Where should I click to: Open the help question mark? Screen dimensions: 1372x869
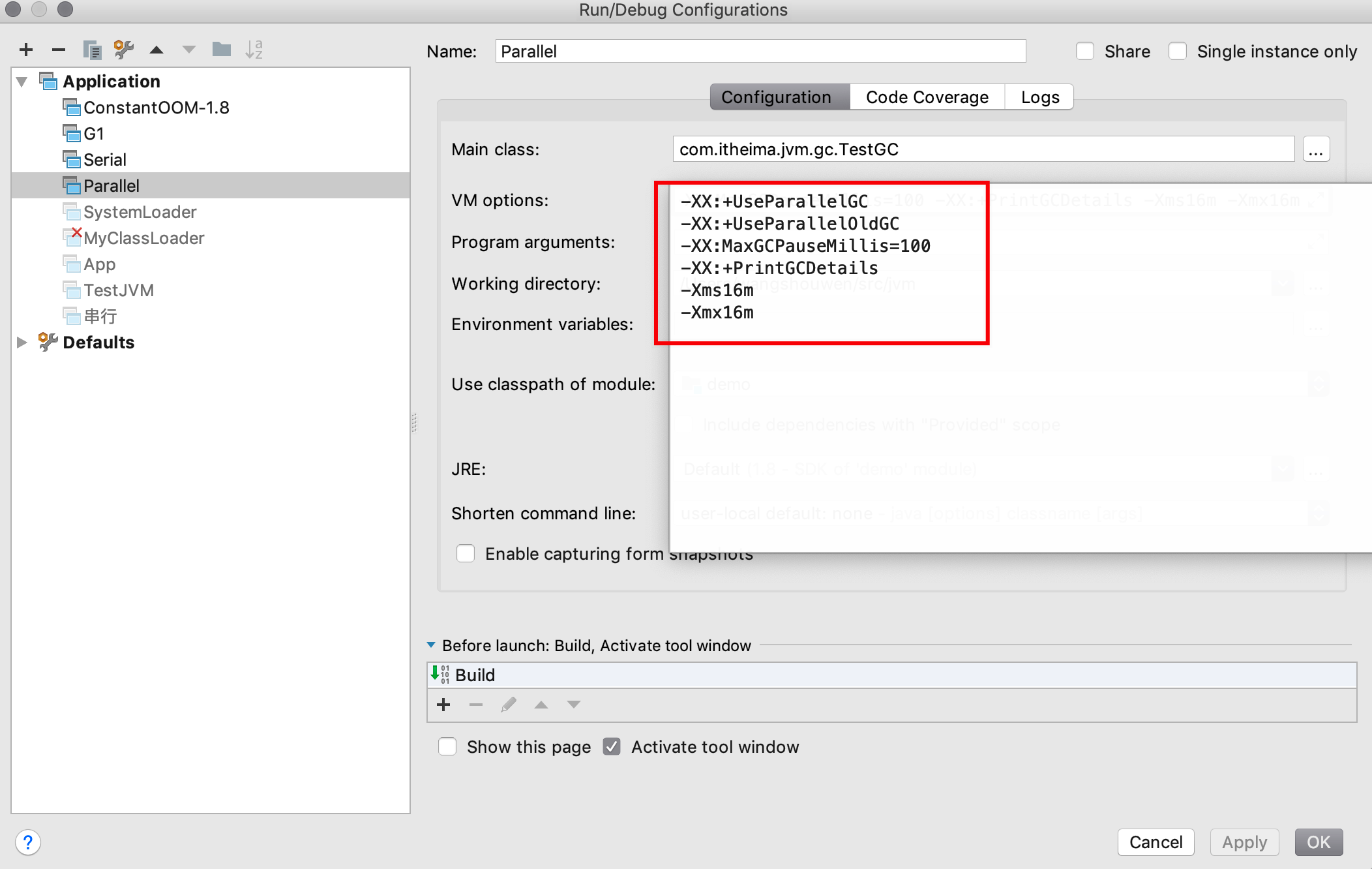[28, 842]
